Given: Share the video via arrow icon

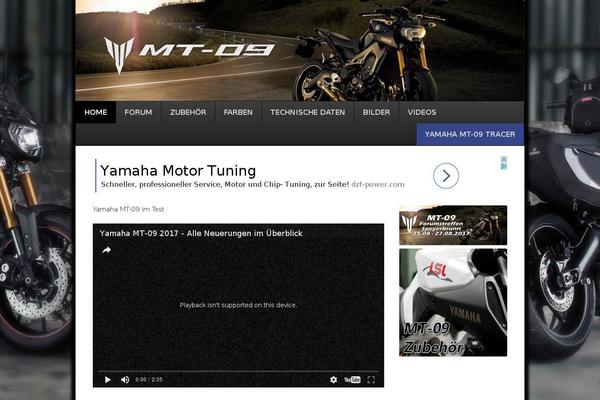Looking at the screenshot, I should coord(106,250).
